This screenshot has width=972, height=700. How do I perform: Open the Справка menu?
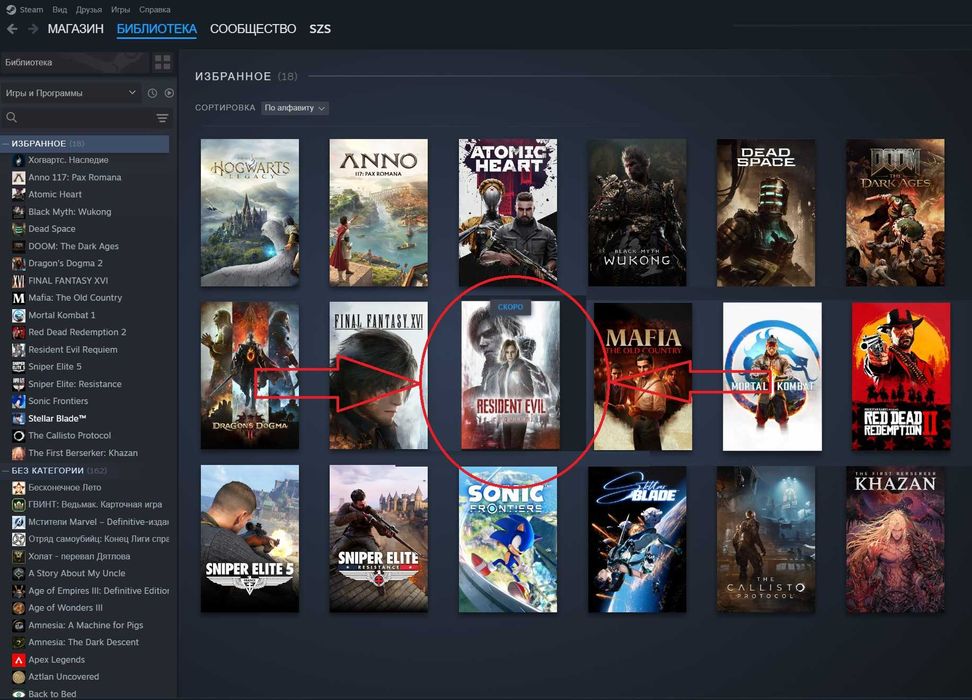(x=154, y=9)
